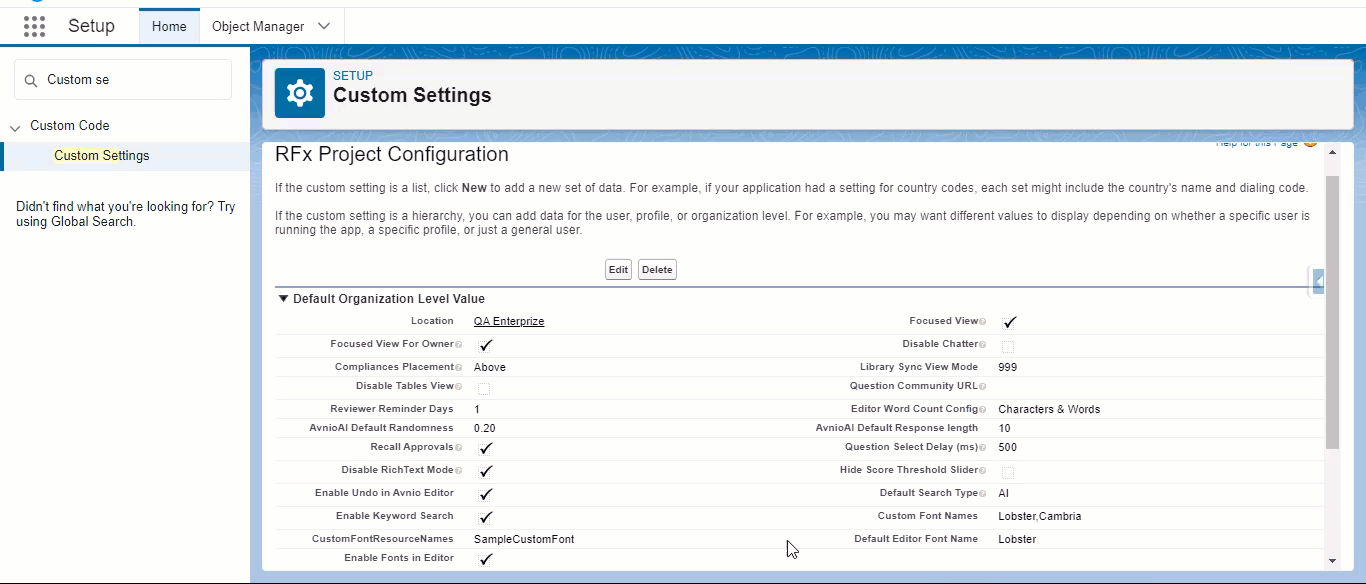
Task: Check the Disable Tables View checkbox
Action: pos(484,388)
